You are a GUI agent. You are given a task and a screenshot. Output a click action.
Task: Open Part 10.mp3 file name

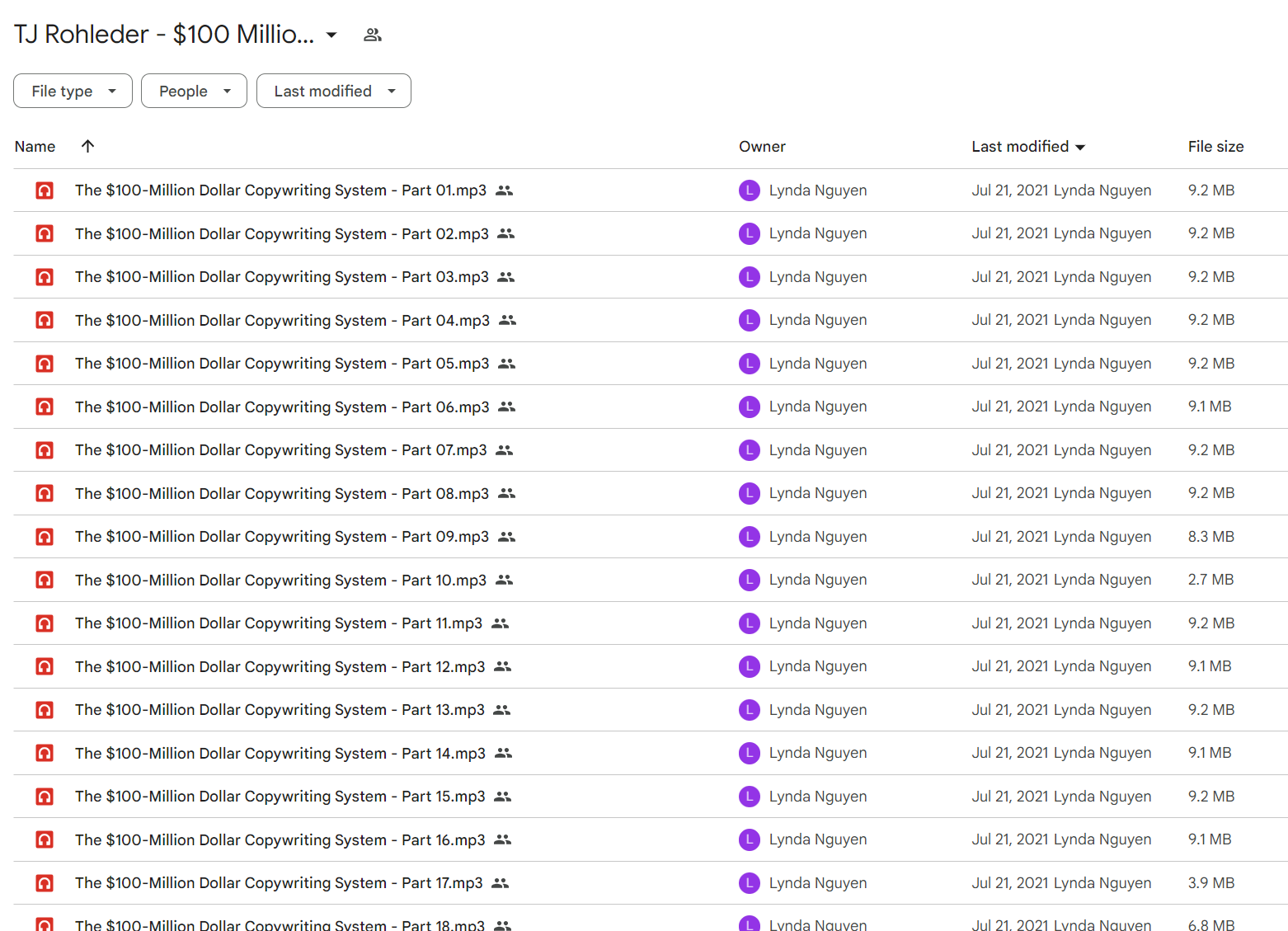(280, 580)
